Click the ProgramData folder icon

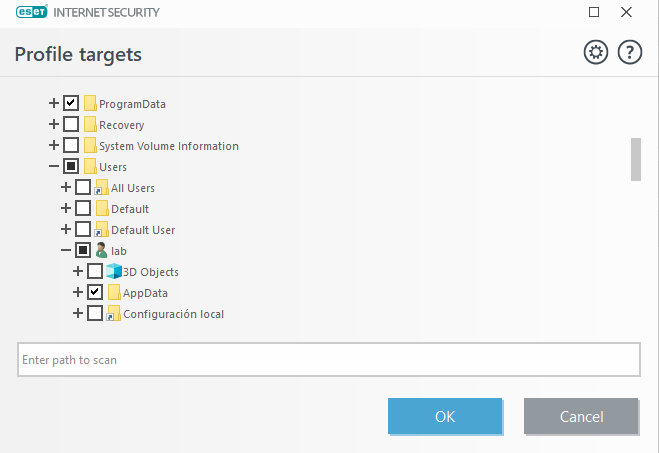[x=90, y=103]
